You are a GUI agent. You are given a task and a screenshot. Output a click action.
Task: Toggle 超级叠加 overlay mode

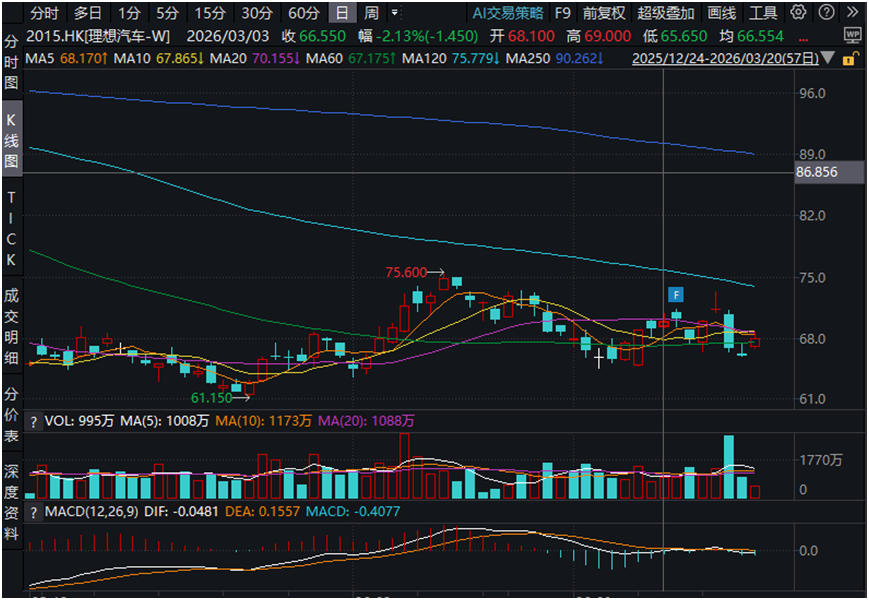[x=665, y=13]
